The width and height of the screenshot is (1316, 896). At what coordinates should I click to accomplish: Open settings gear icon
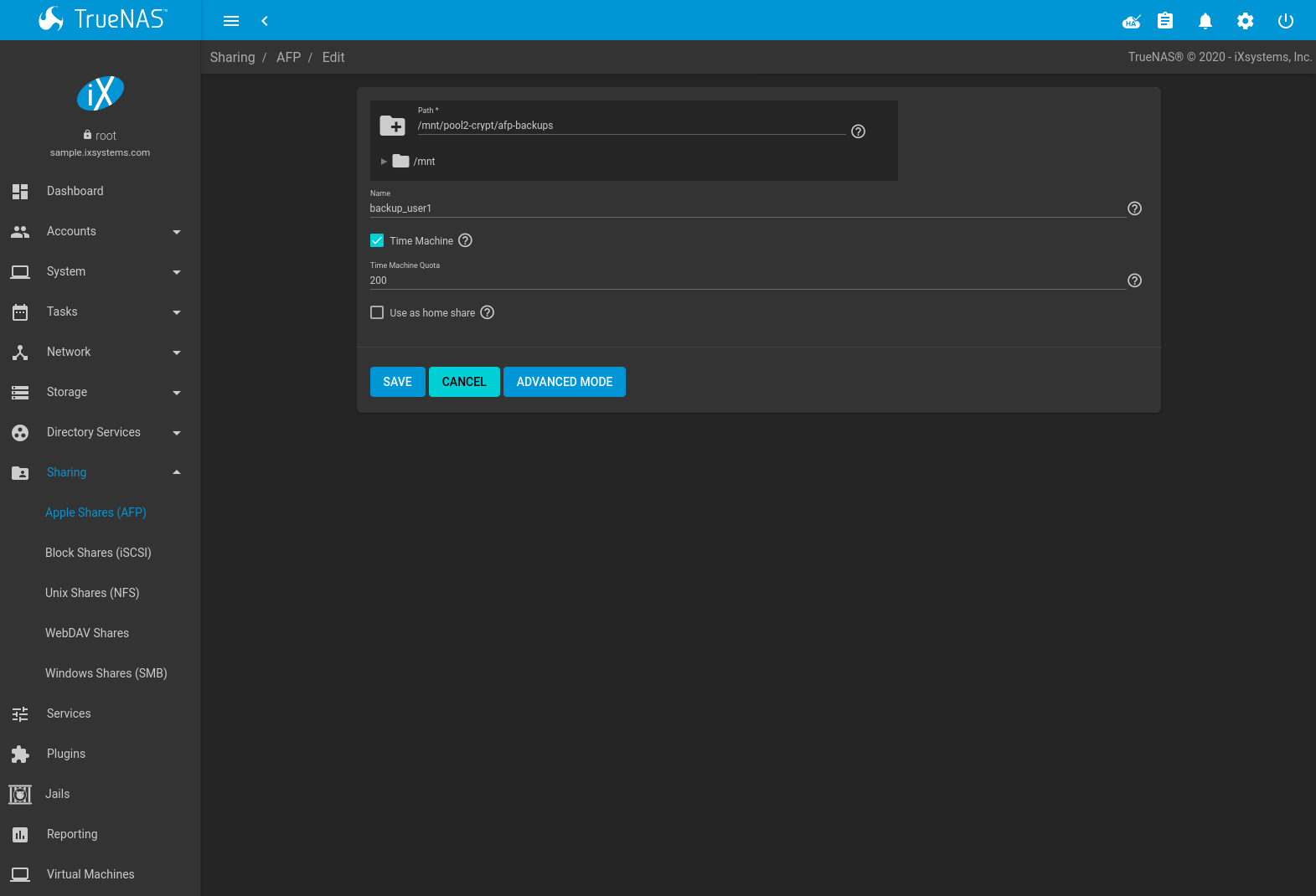pyautogui.click(x=1246, y=21)
